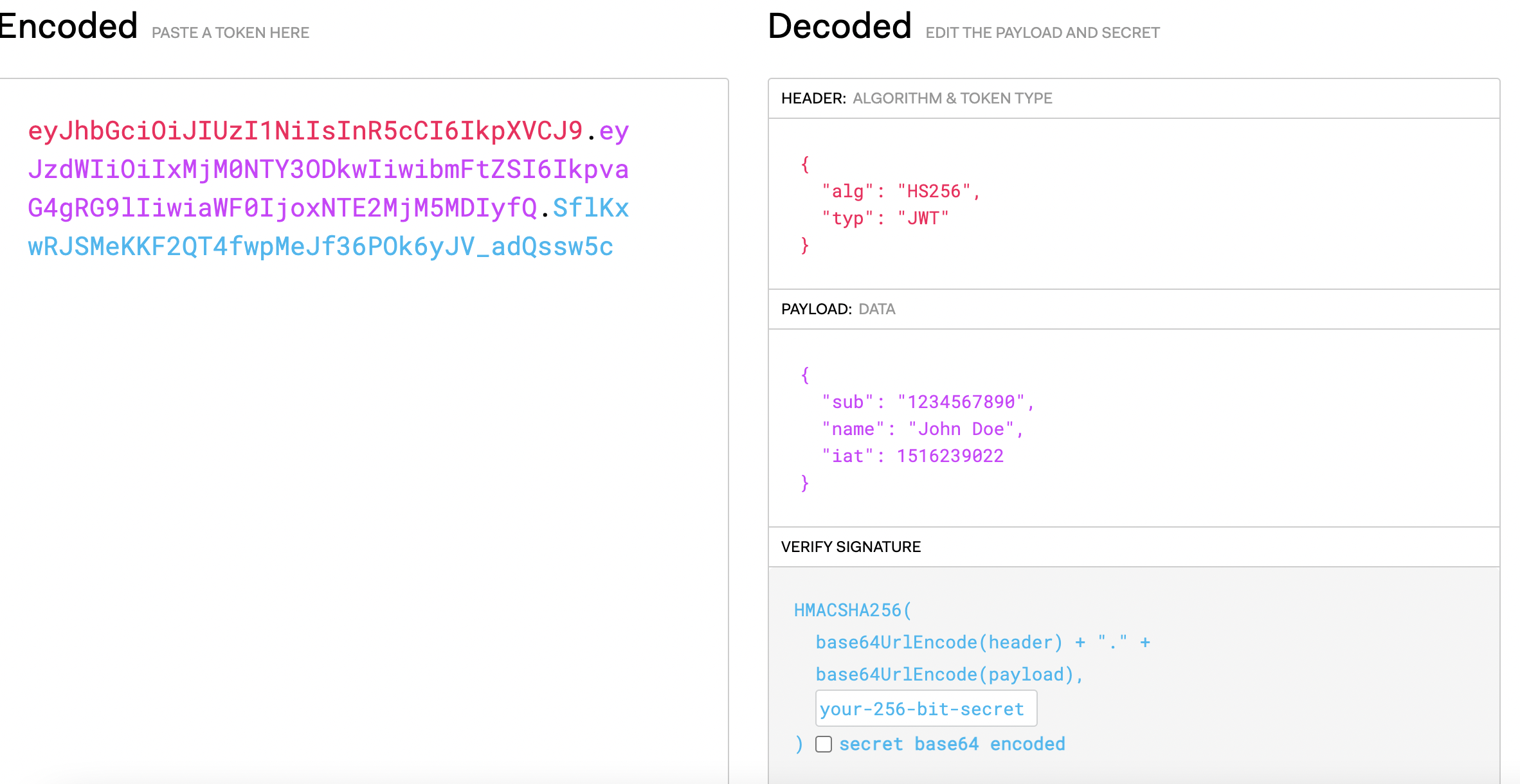Click the secret base64 encoded label text

pyautogui.click(x=952, y=744)
